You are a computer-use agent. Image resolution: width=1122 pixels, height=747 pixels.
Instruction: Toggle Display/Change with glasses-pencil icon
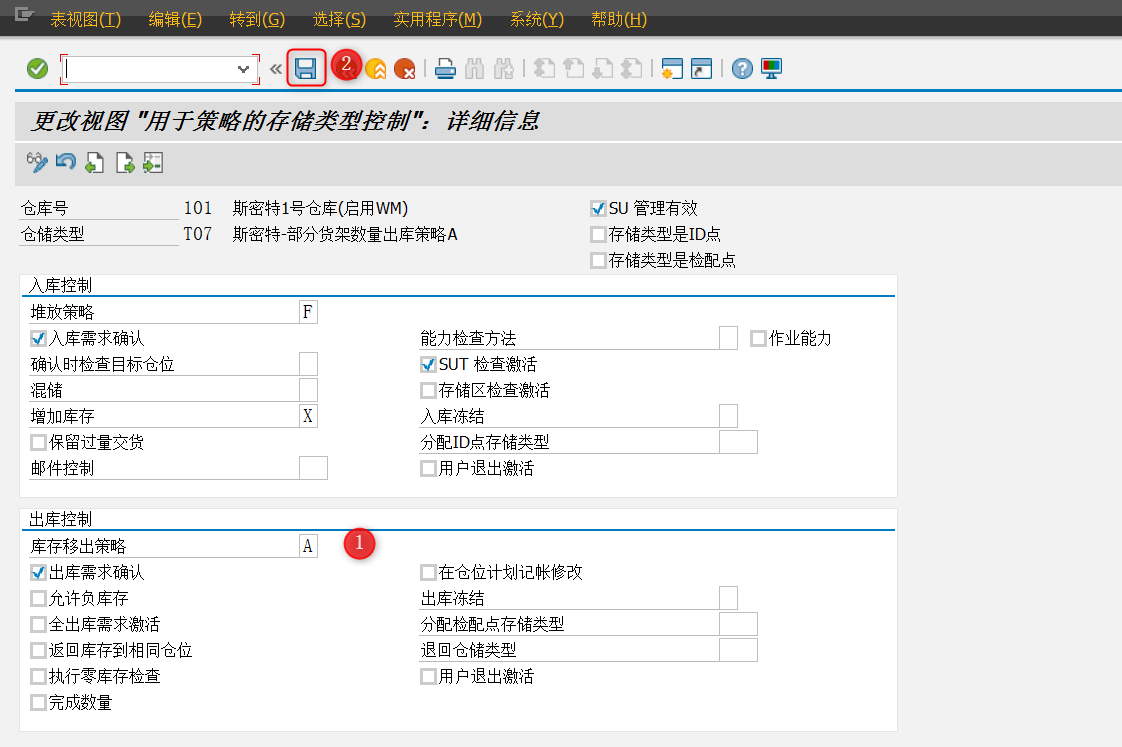[36, 162]
